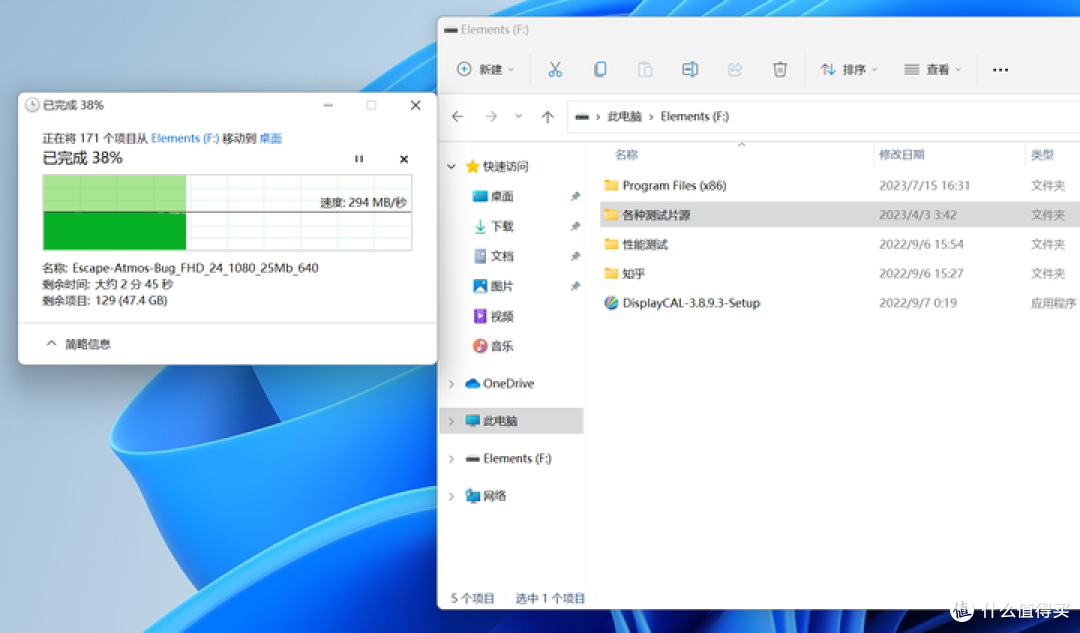Expand the Elements (F:) sidebar node

pyautogui.click(x=452, y=459)
